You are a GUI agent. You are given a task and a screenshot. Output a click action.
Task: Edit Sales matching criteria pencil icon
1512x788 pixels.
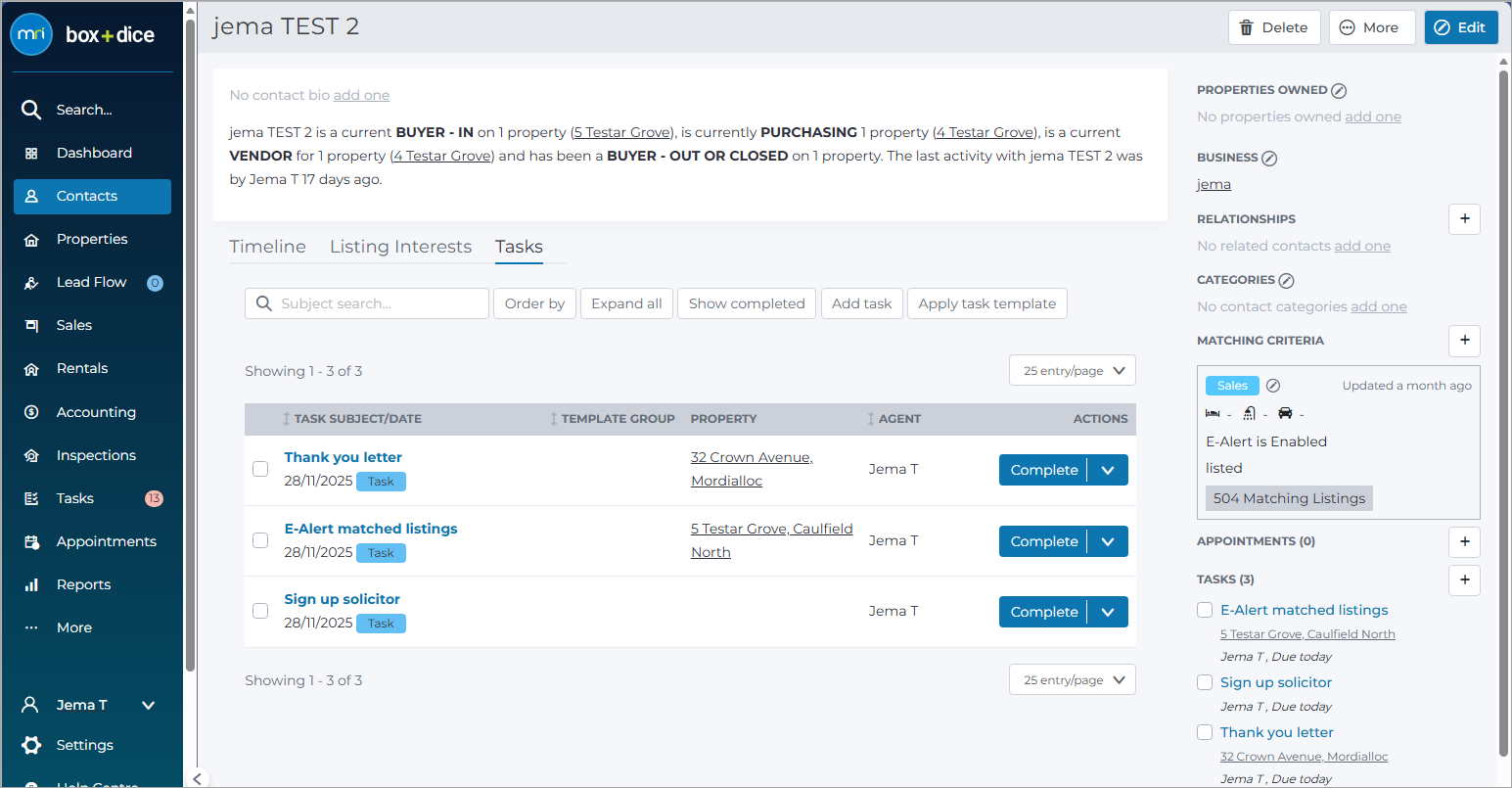[x=1273, y=386]
